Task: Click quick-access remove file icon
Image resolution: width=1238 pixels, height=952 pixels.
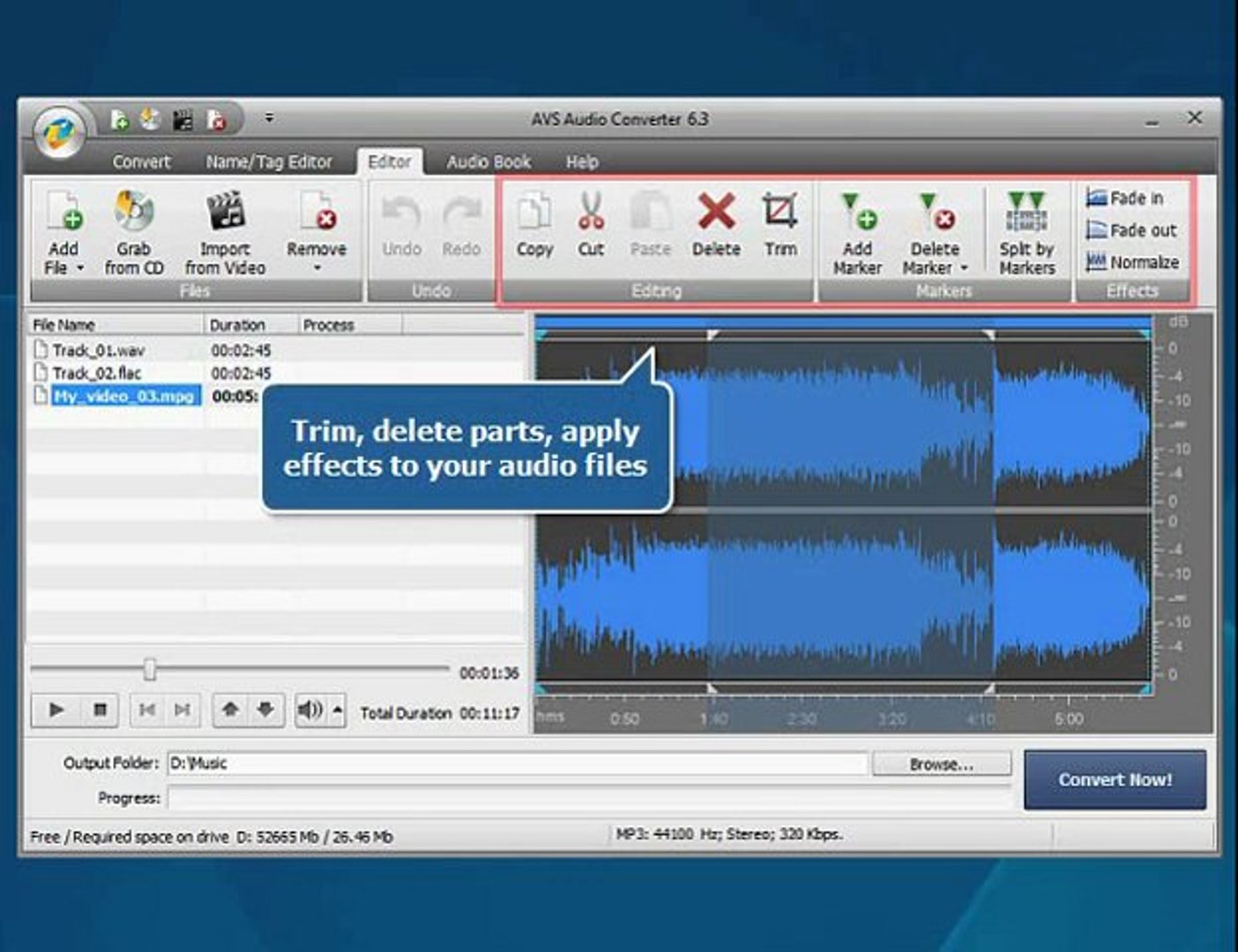Action: 216,119
